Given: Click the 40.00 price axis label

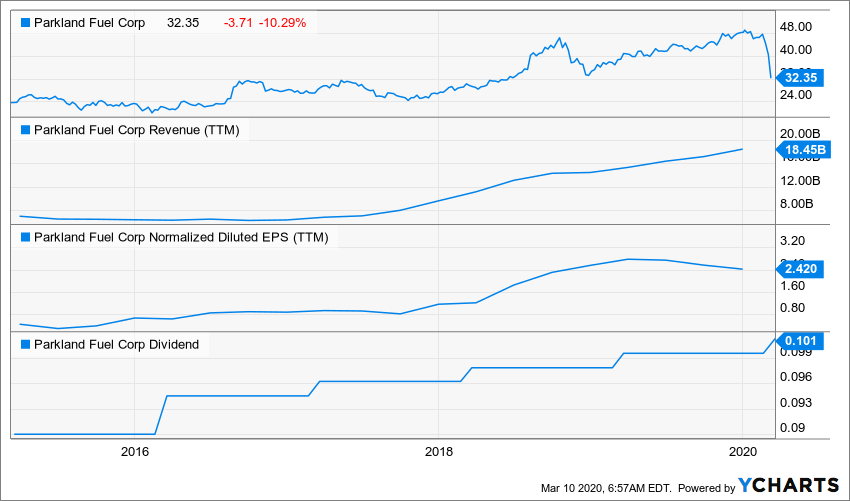Looking at the screenshot, I should pyautogui.click(x=796, y=49).
